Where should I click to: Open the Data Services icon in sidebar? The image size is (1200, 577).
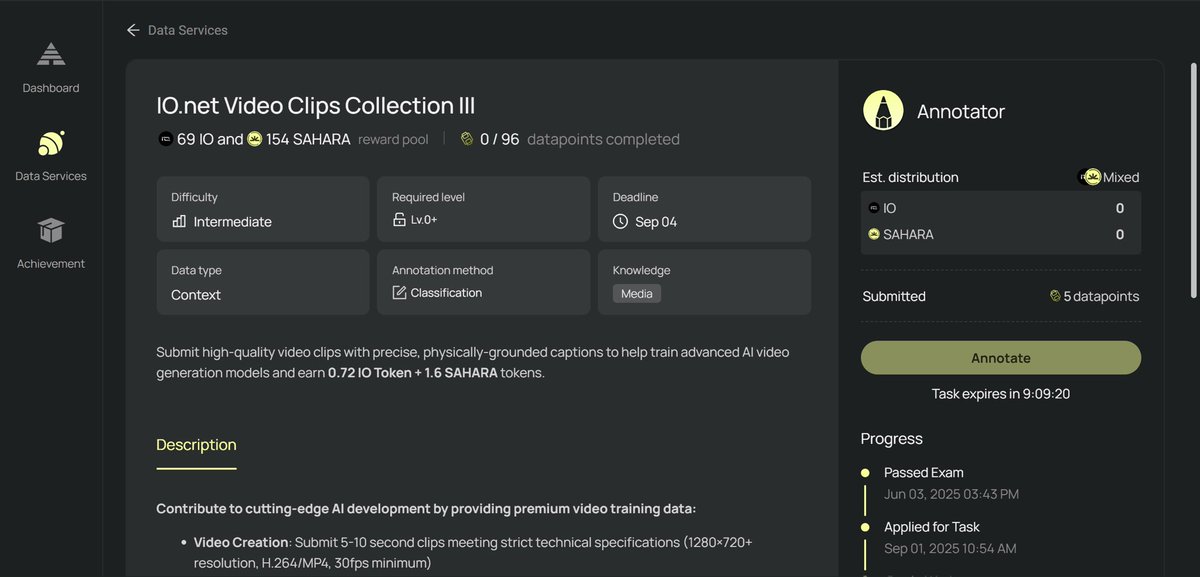(x=51, y=143)
